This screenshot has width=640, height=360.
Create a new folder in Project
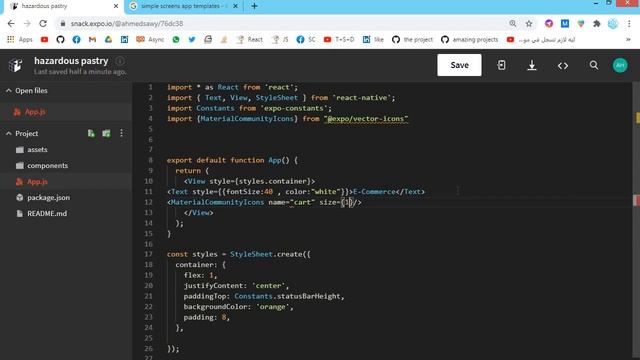(106, 133)
